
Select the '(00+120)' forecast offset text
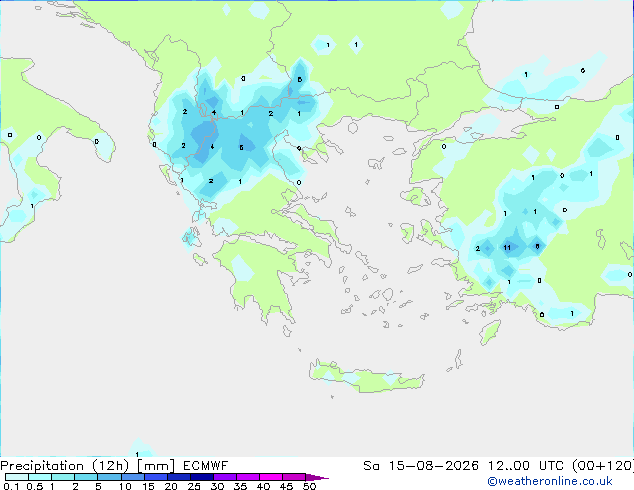click(x=603, y=466)
